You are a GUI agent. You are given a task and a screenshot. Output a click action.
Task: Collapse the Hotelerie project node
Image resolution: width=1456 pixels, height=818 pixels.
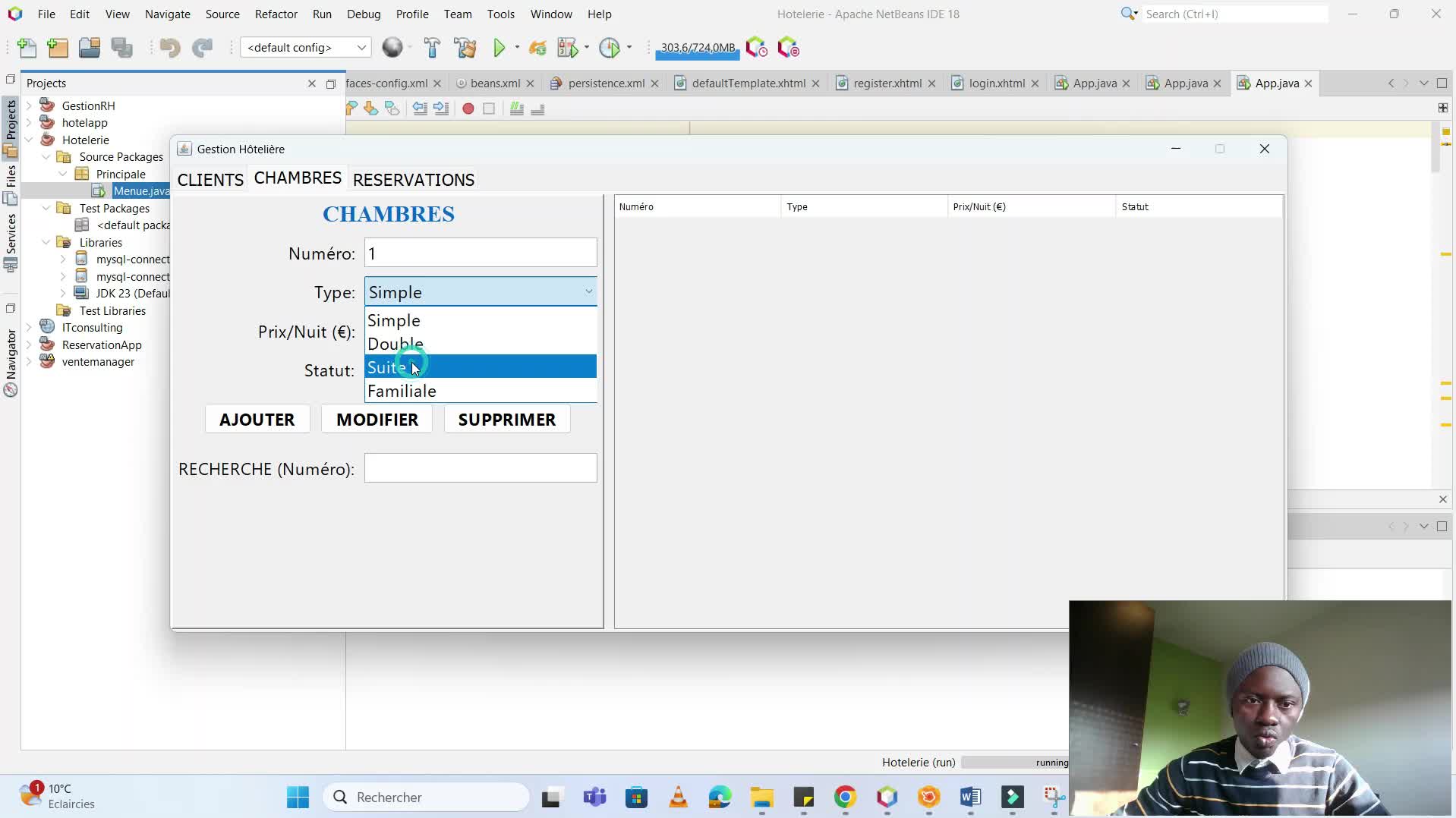tap(29, 140)
